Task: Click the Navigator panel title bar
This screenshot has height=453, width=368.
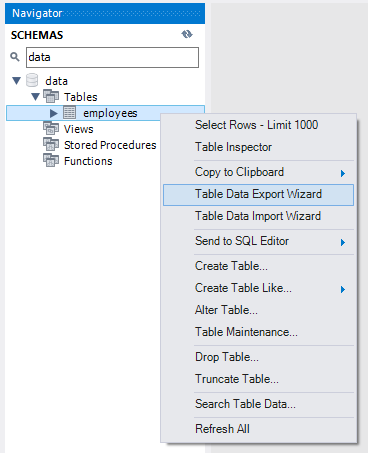Action: [x=105, y=13]
